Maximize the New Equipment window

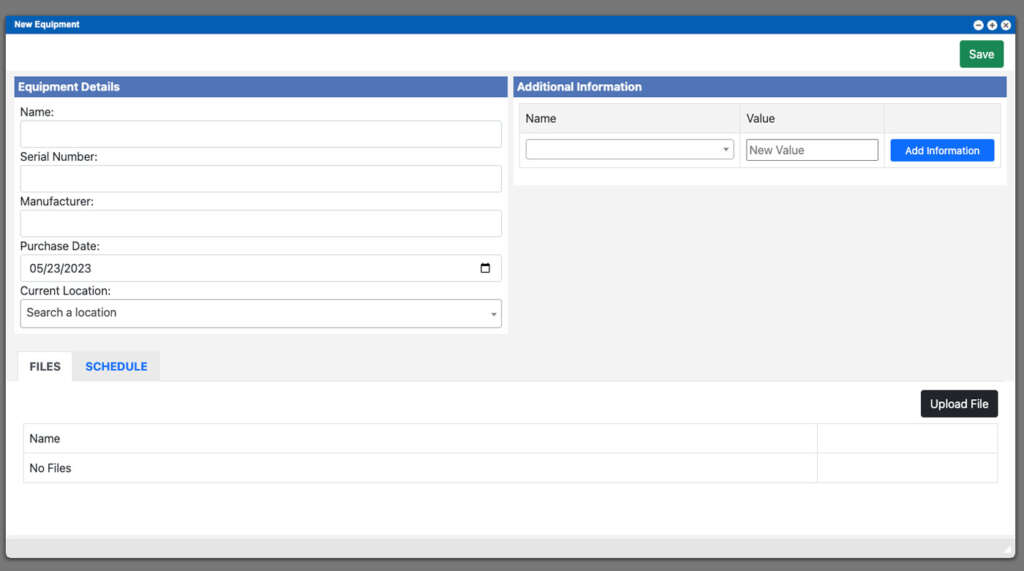coord(992,25)
